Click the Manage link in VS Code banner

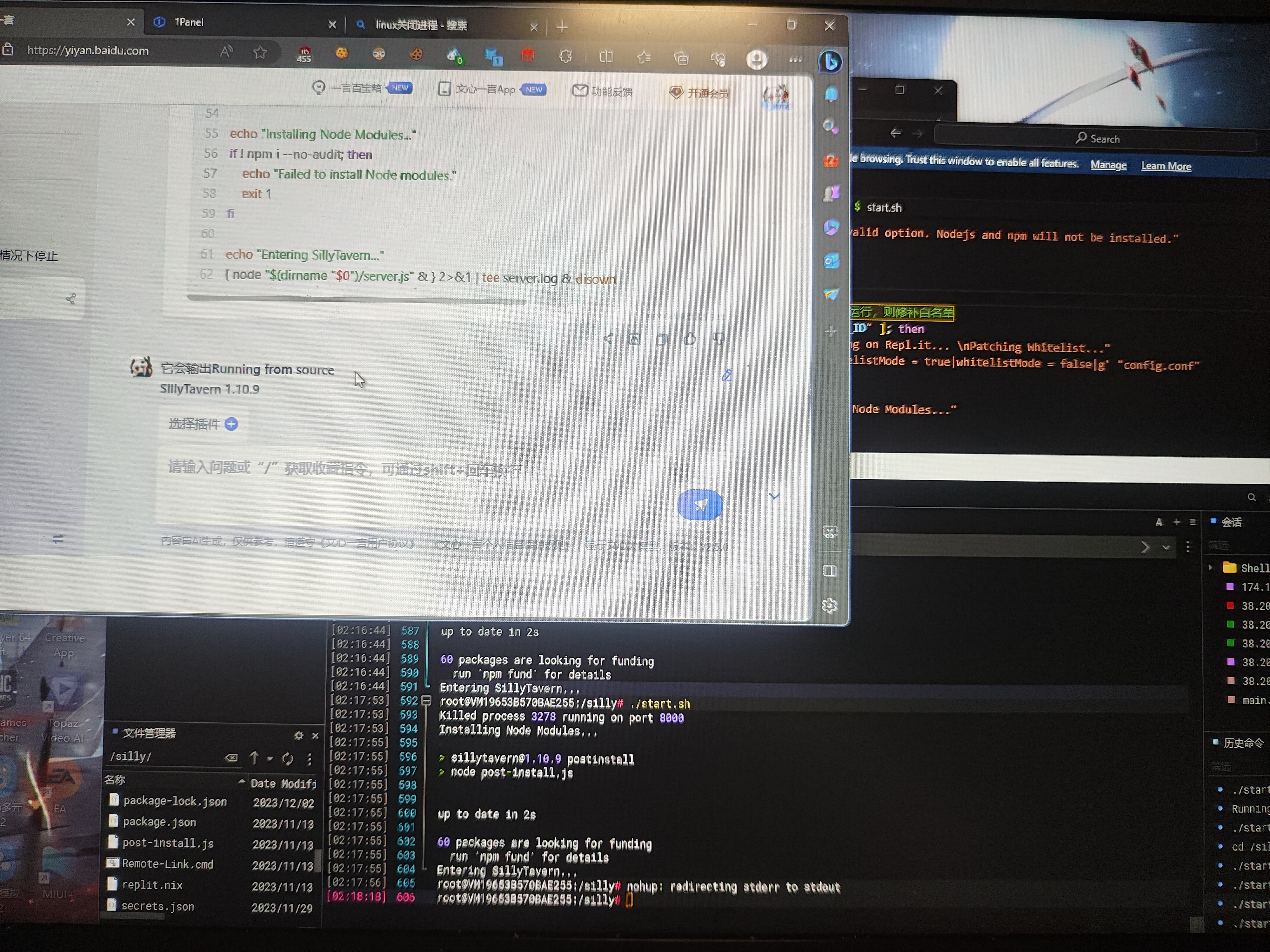tap(1108, 165)
